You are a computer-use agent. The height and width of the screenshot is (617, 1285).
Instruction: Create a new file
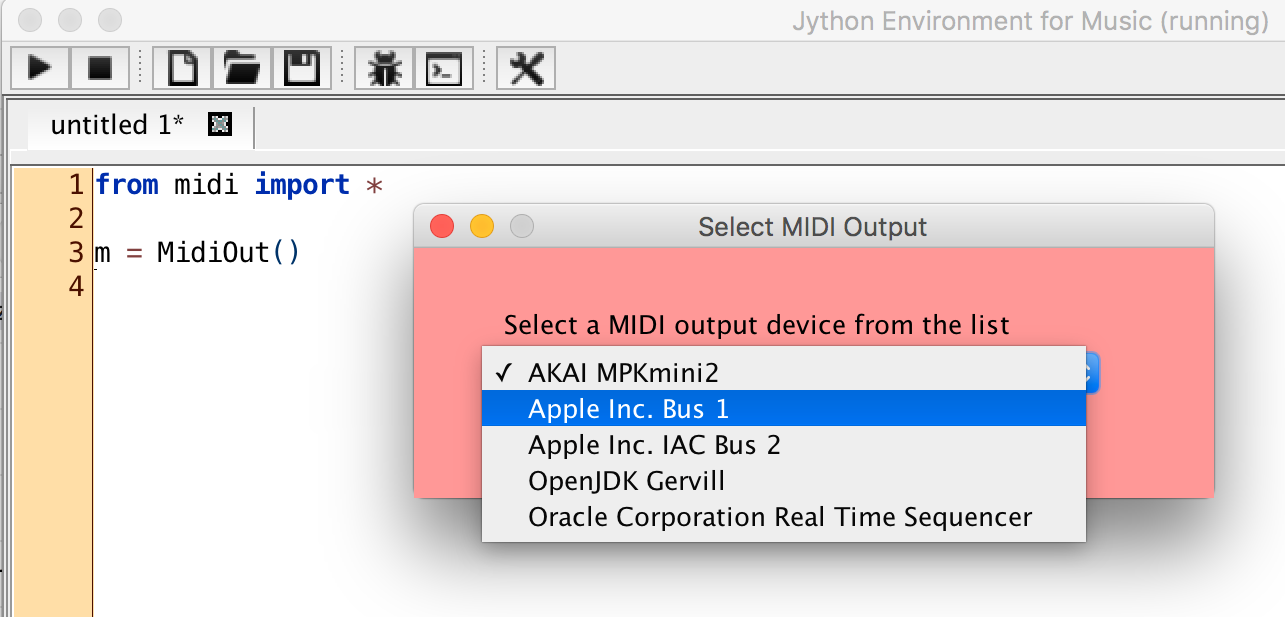184,67
